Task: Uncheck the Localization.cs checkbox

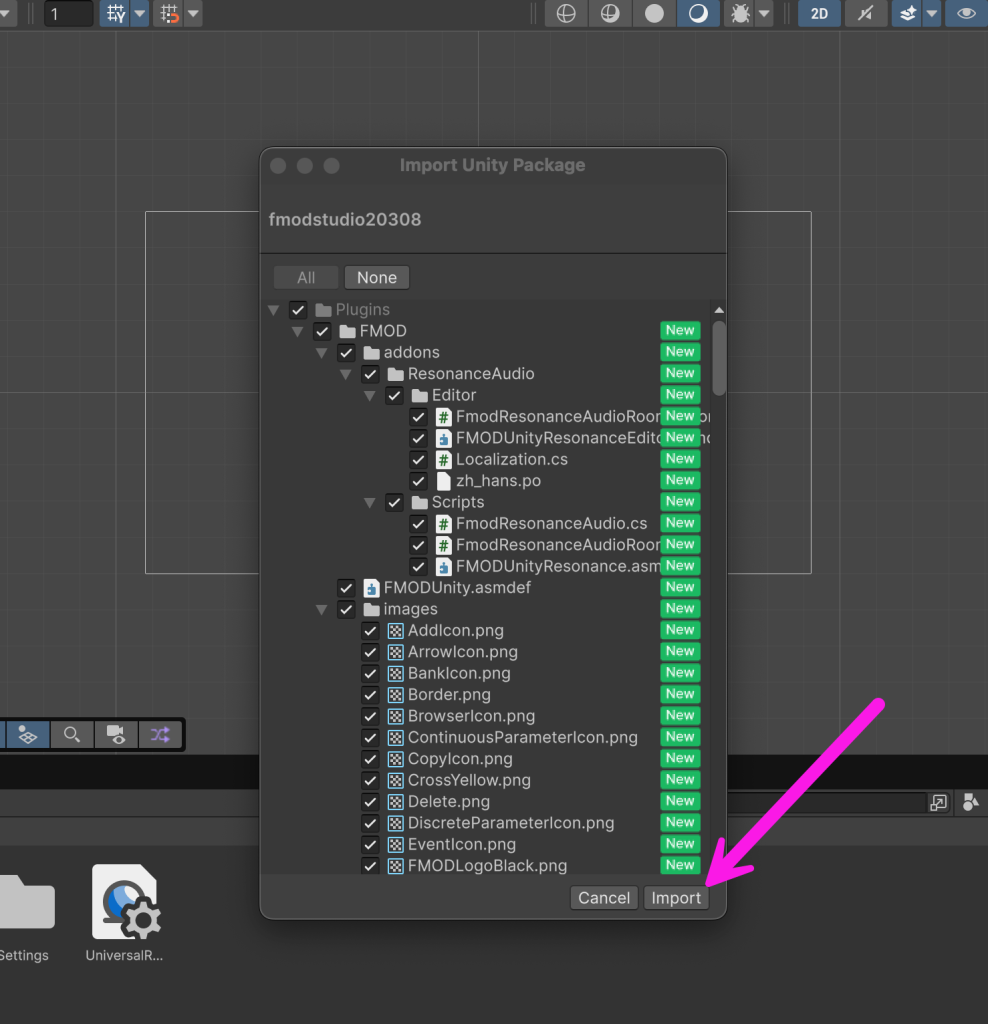Action: (x=418, y=459)
